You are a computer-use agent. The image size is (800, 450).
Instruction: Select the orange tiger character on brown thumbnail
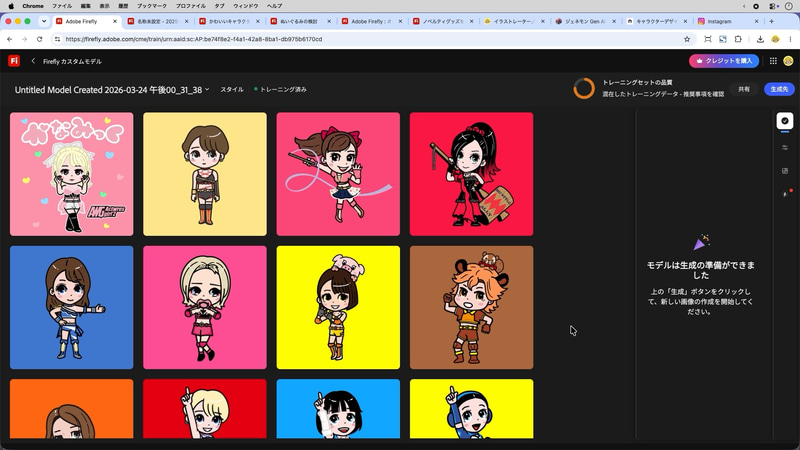pos(471,307)
